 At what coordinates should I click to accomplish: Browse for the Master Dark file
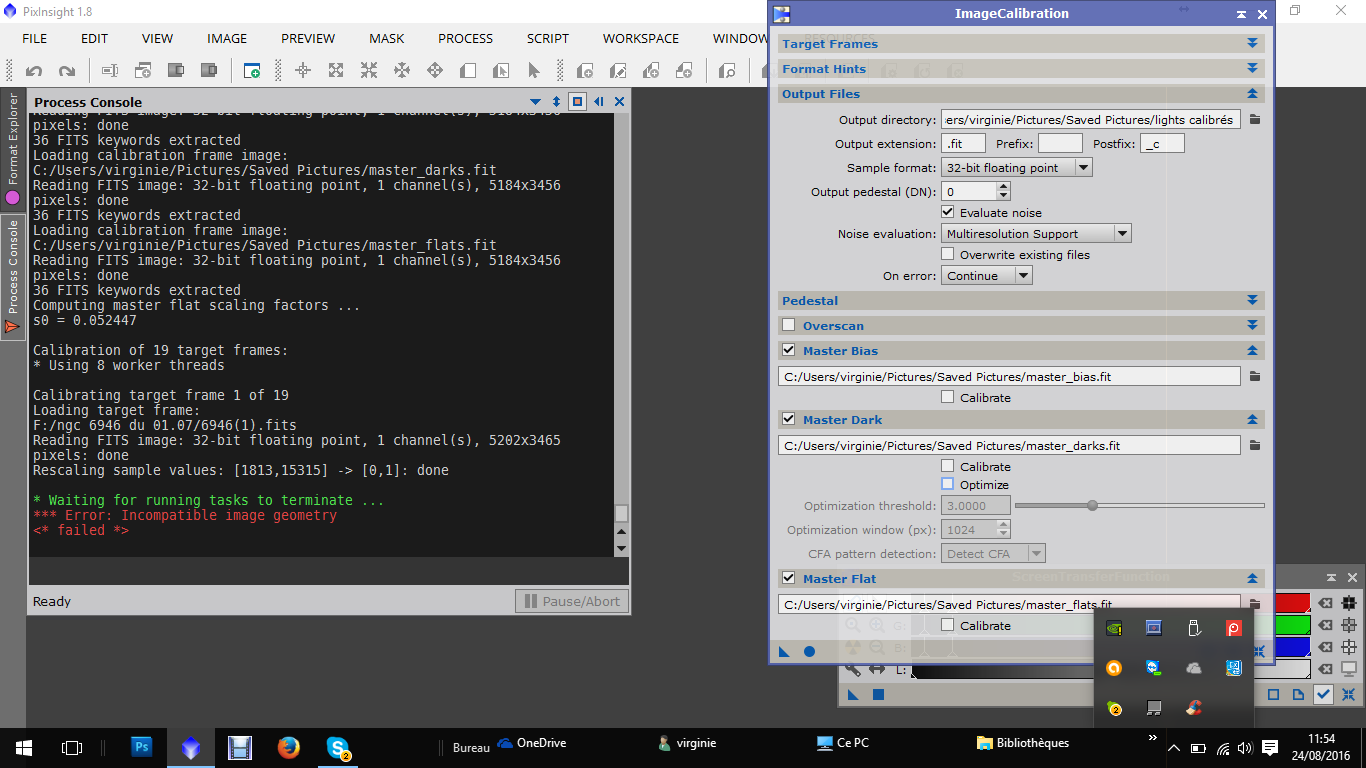point(1254,446)
